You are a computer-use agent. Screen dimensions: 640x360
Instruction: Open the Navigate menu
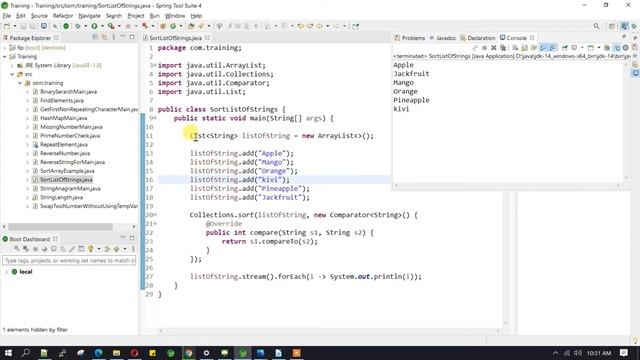89,16
